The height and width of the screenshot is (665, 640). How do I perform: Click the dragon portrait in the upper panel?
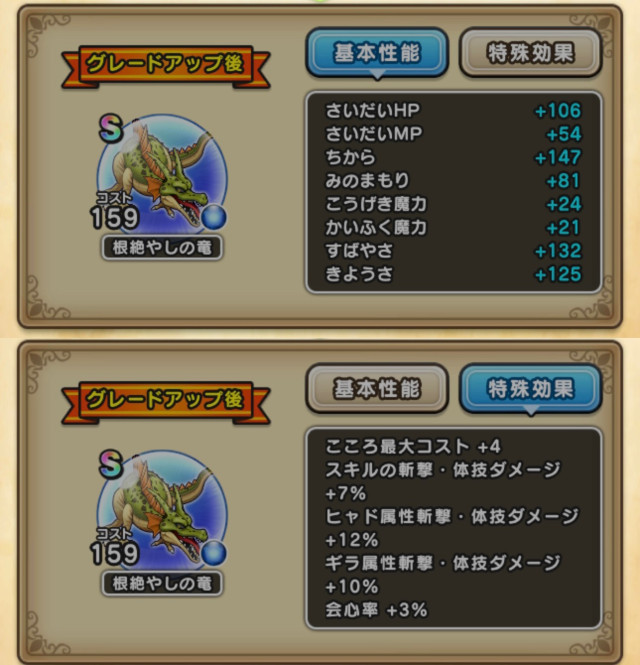coord(162,176)
